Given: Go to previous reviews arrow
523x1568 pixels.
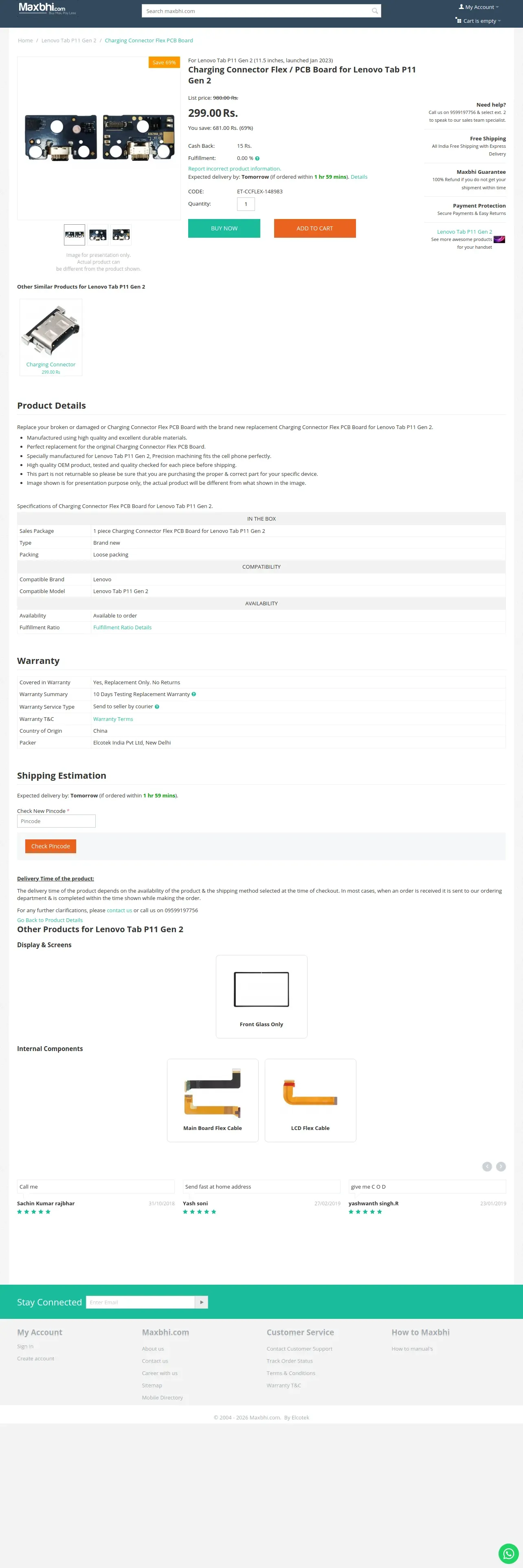Looking at the screenshot, I should point(486,1166).
